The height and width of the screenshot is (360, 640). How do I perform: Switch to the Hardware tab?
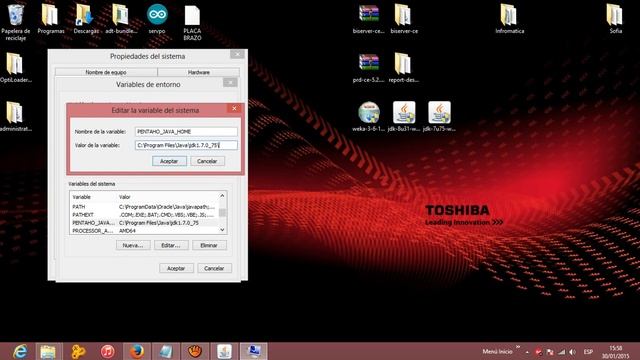pos(198,72)
